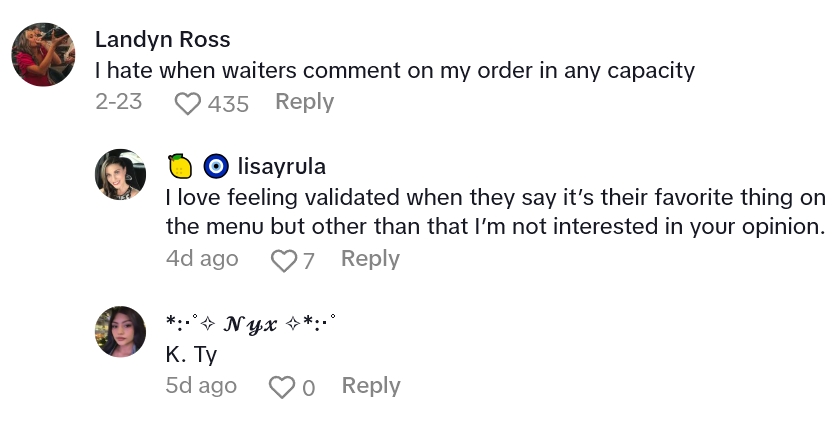This screenshot has height=422, width=836.
Task: Click the lemon emoji beside lisayrula
Action: coord(180,166)
